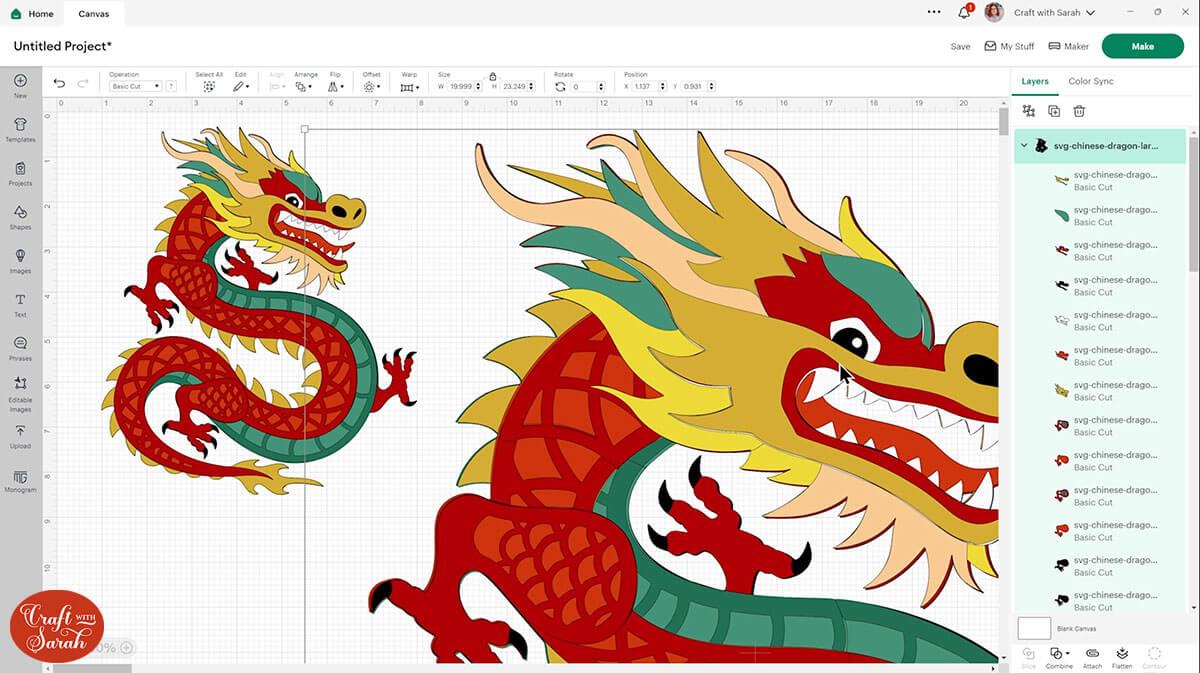The height and width of the screenshot is (673, 1200).
Task: Click the canvas vertical scrollbar
Action: click(x=1003, y=122)
